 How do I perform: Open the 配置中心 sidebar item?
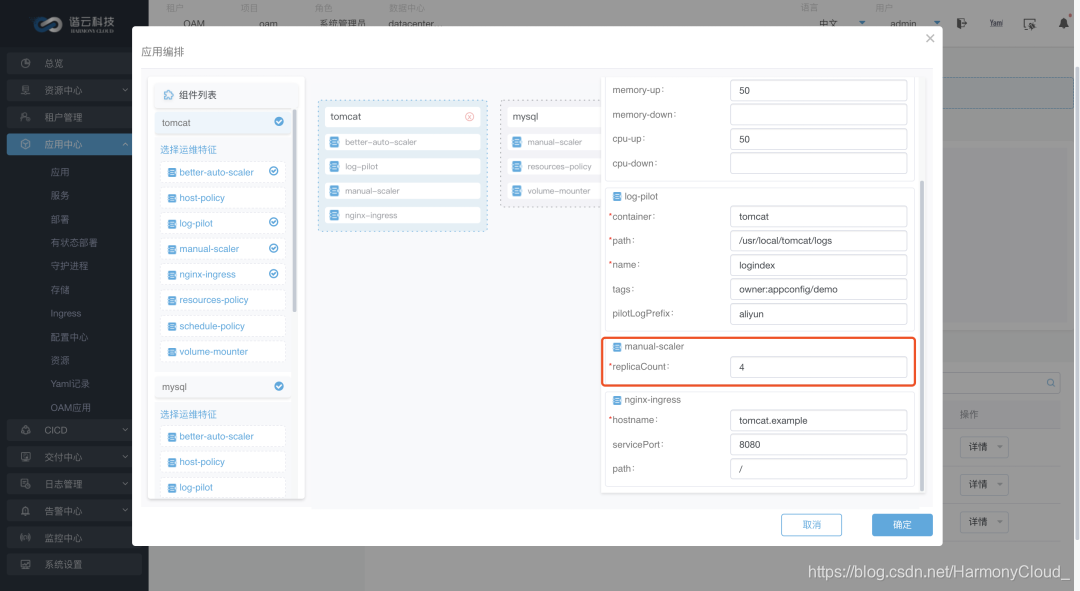coord(69,338)
